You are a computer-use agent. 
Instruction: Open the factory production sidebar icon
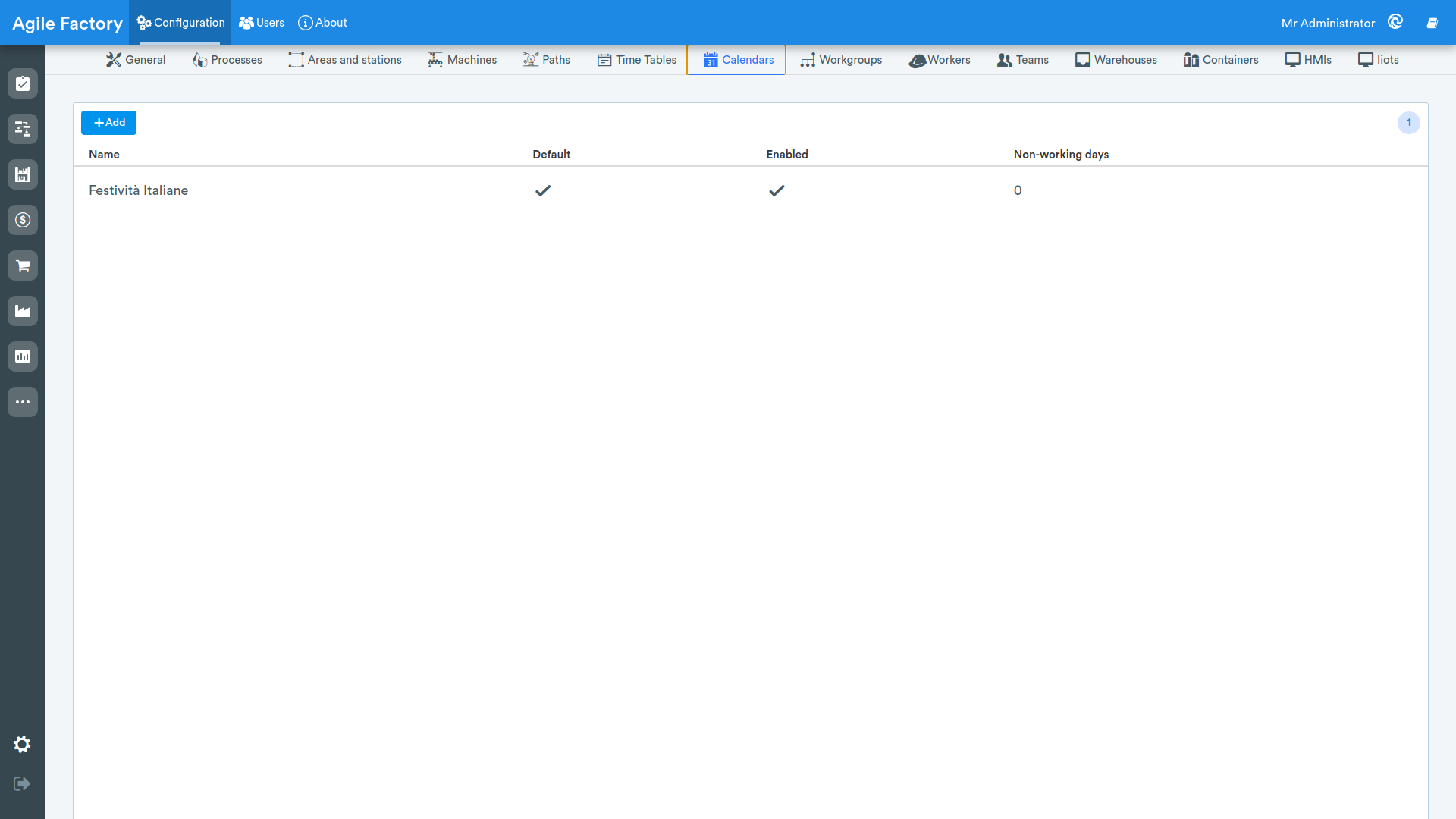click(23, 311)
